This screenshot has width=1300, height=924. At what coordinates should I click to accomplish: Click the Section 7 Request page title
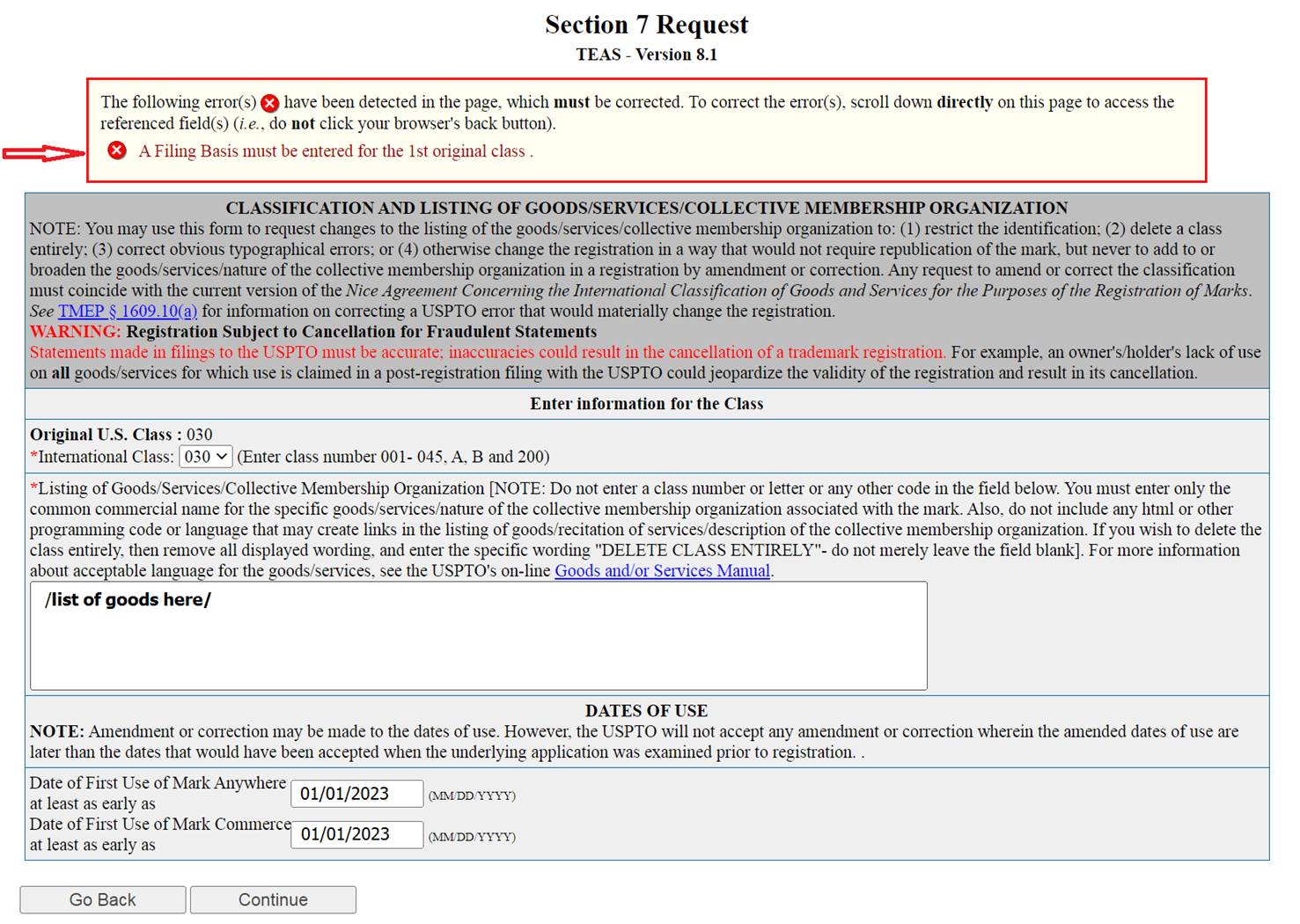(x=646, y=25)
